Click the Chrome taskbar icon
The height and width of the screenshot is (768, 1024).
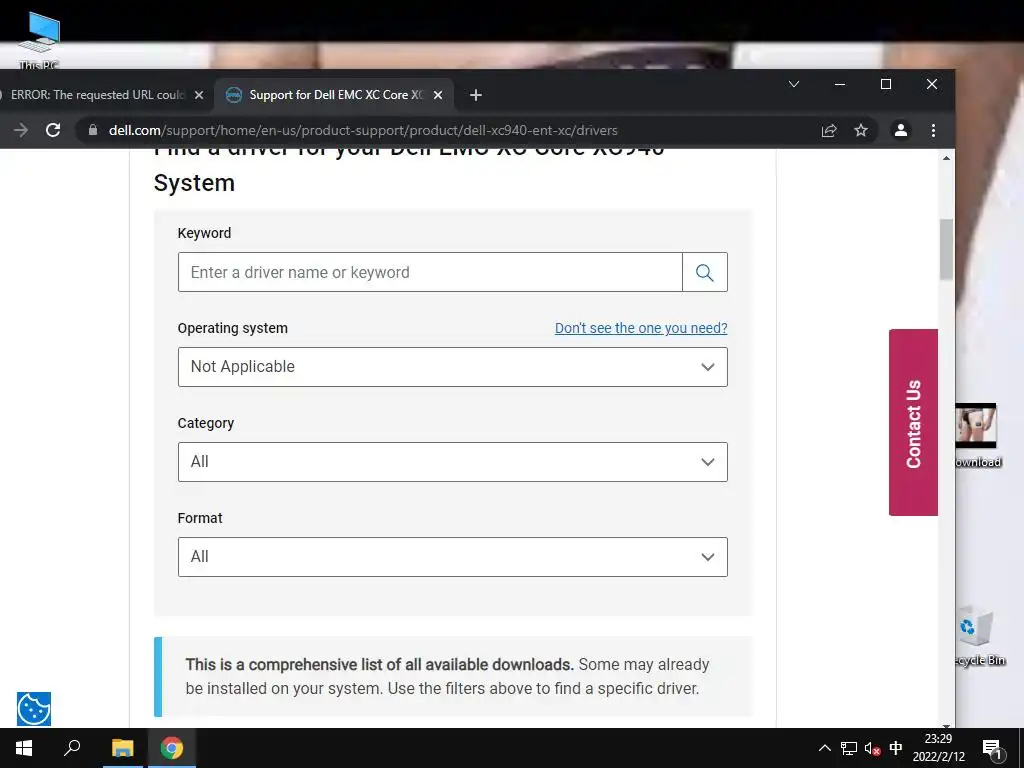(172, 748)
